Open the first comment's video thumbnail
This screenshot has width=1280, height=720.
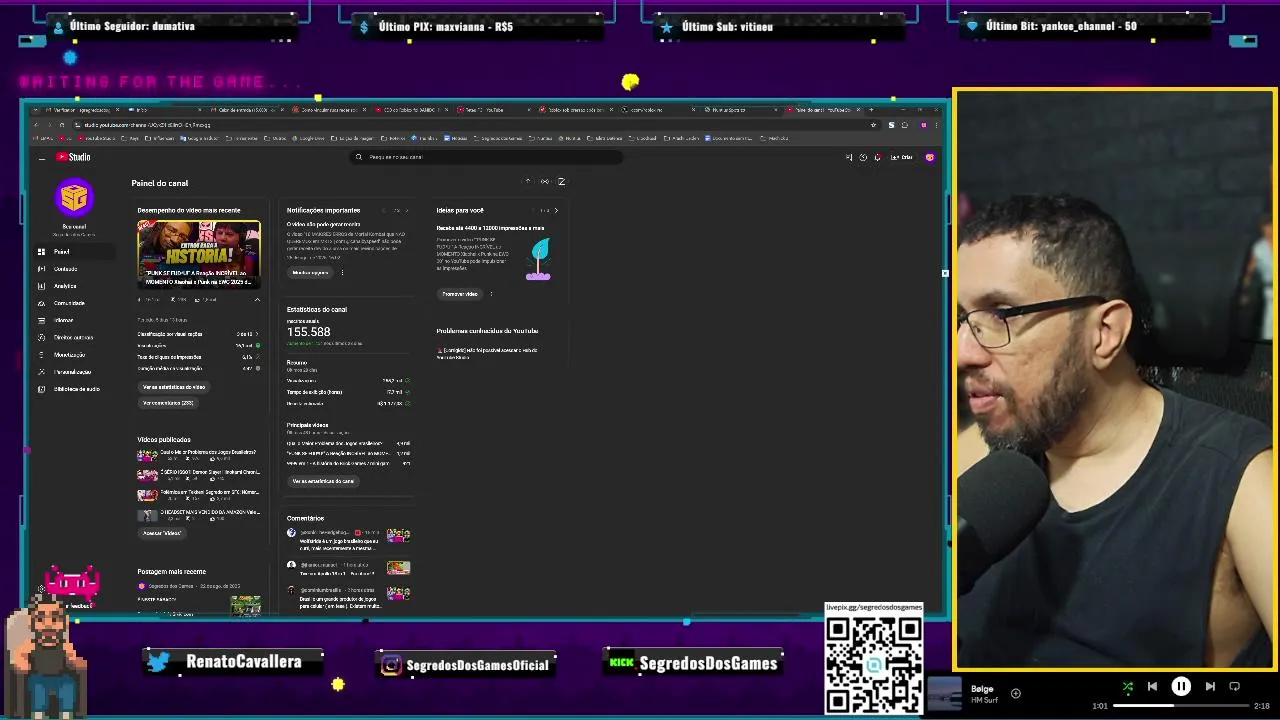pos(398,537)
